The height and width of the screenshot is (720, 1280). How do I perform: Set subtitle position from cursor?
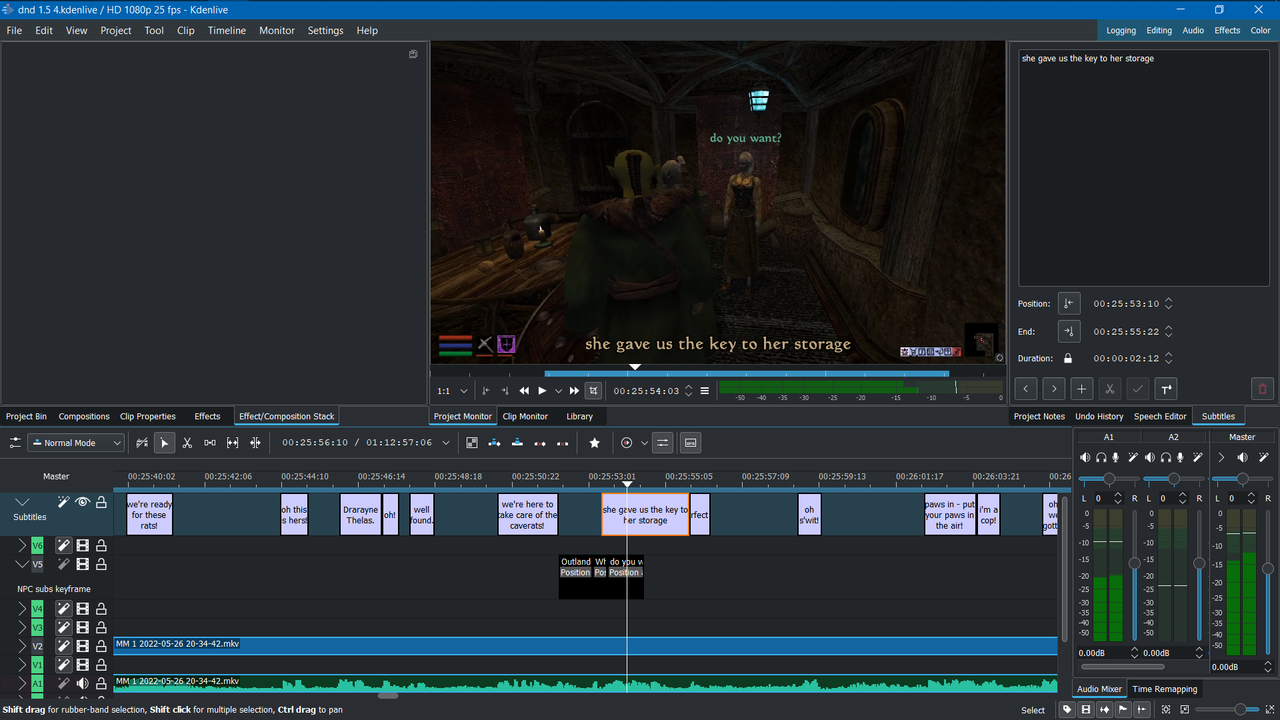point(1069,304)
